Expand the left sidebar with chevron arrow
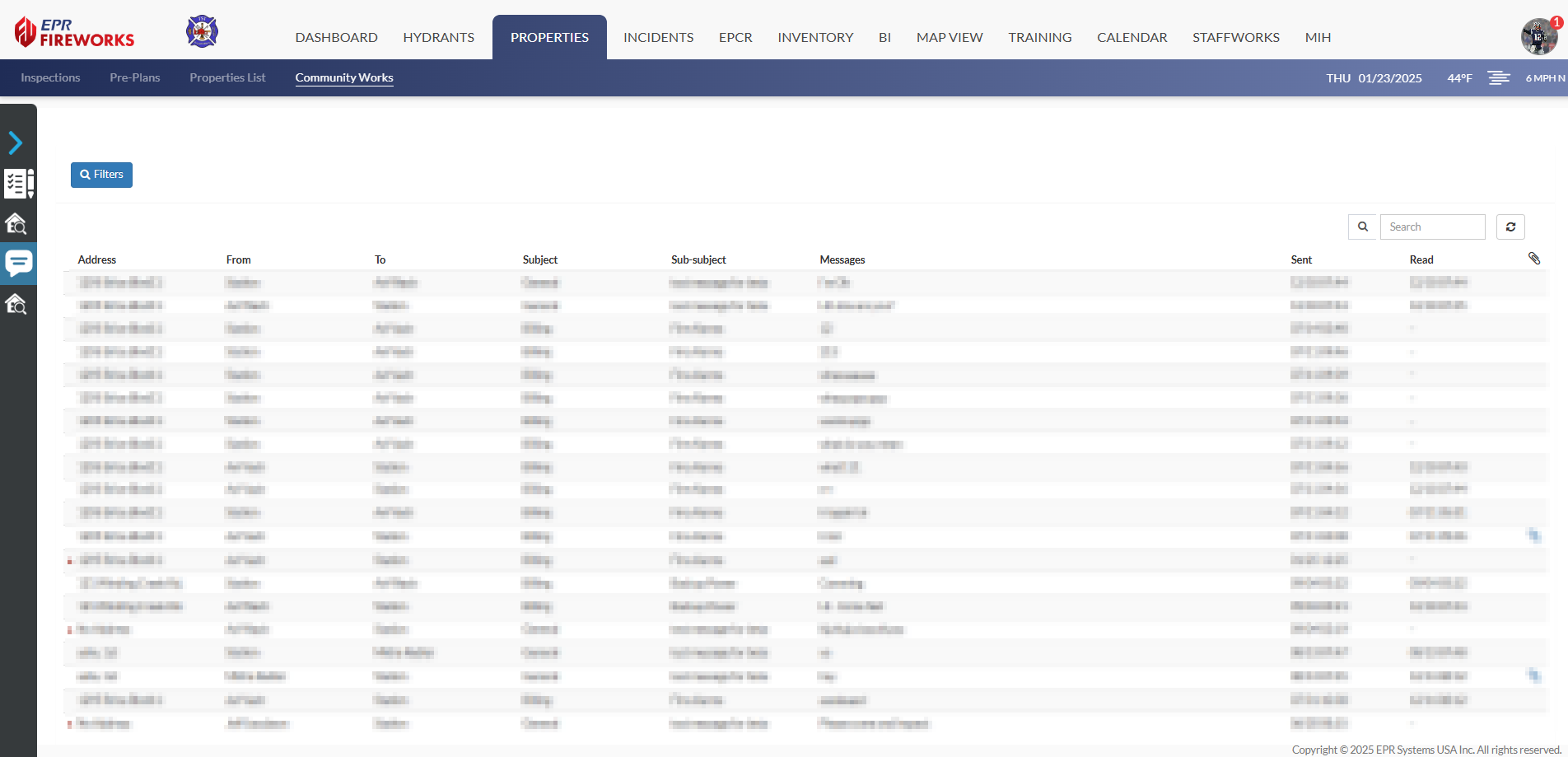 16,143
